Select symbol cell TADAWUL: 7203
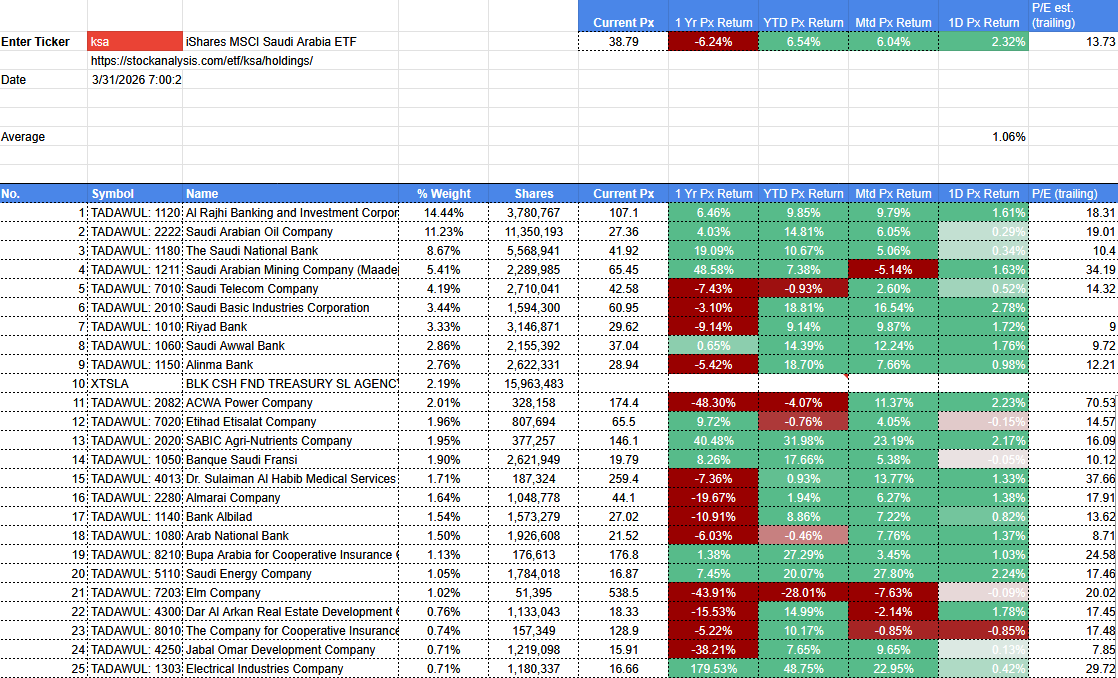Screen dimensions: 1118x678 (x=135, y=593)
